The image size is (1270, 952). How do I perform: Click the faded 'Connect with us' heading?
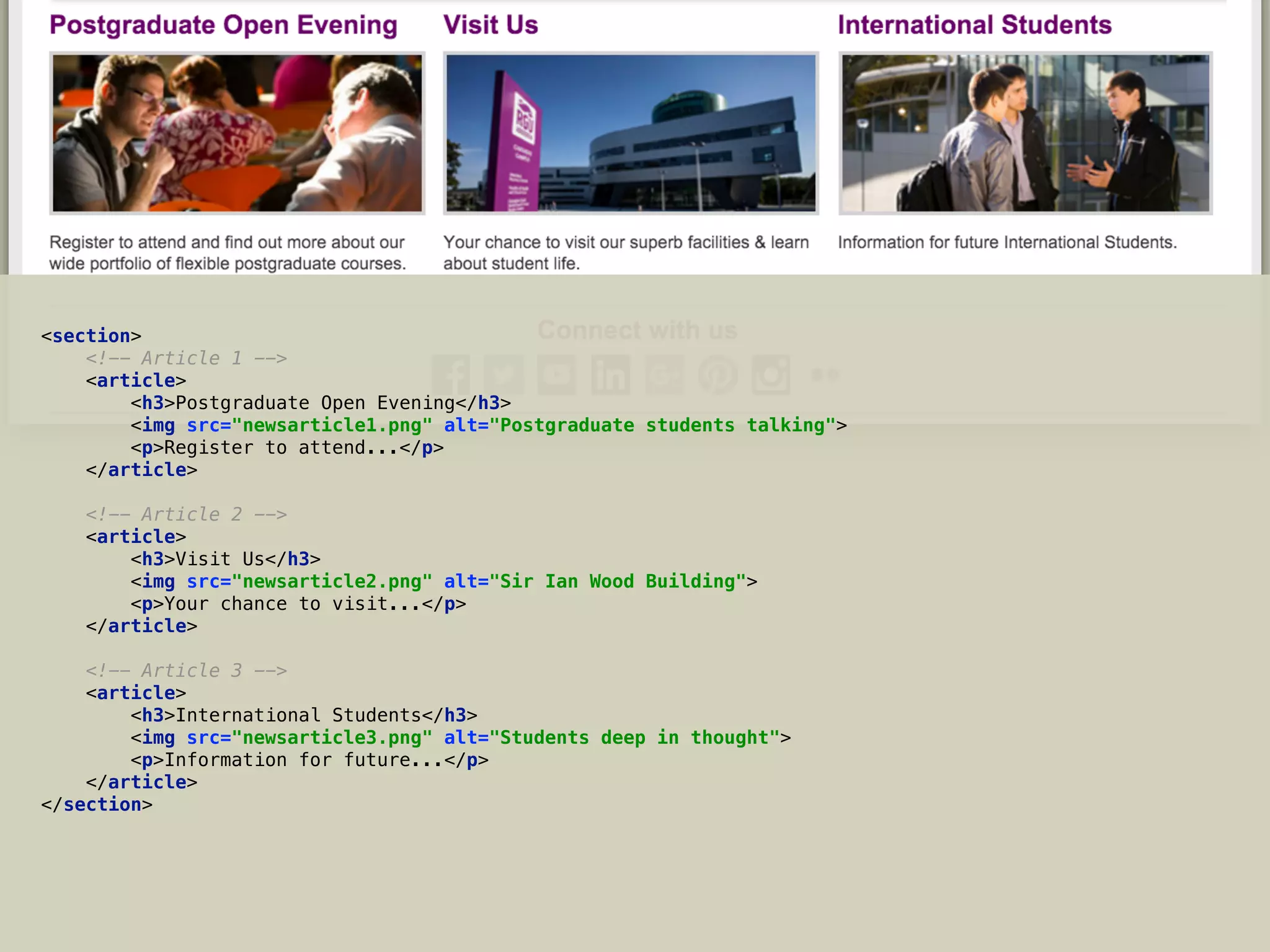tap(637, 330)
